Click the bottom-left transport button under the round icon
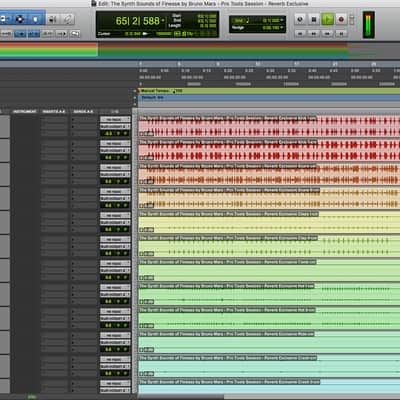 [300, 33]
